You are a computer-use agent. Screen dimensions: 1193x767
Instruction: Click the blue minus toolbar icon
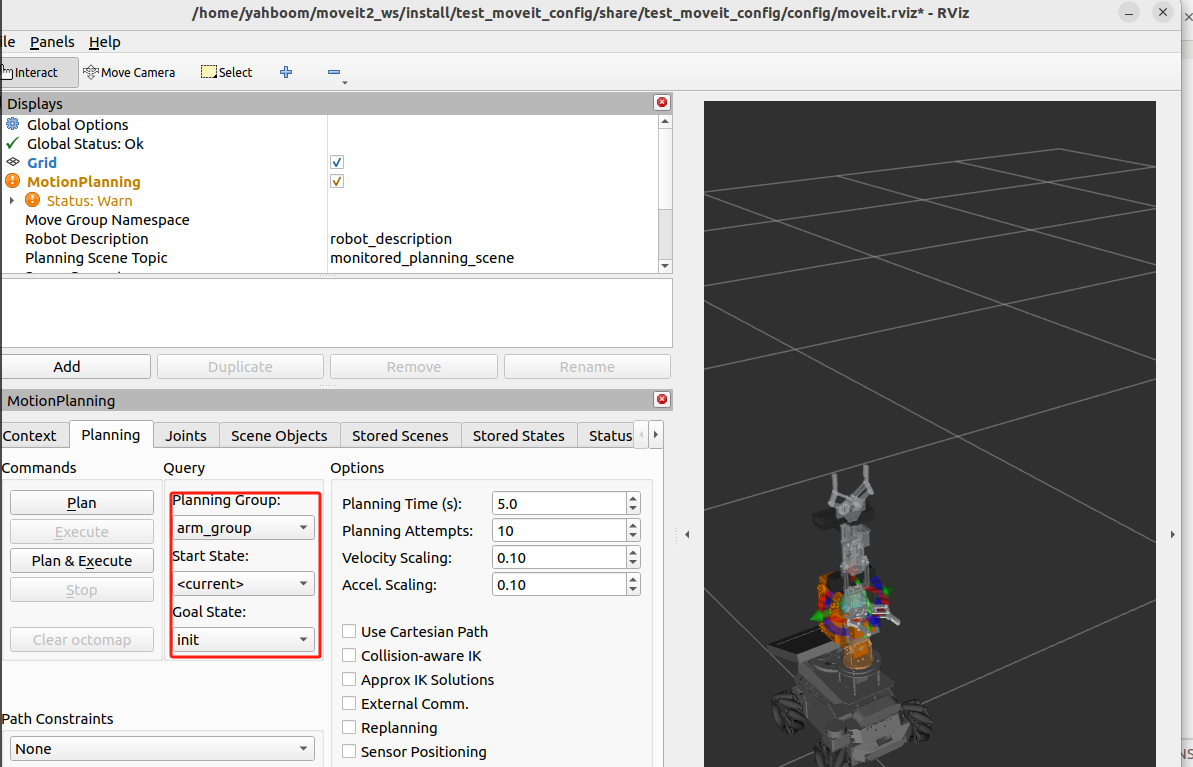(334, 72)
